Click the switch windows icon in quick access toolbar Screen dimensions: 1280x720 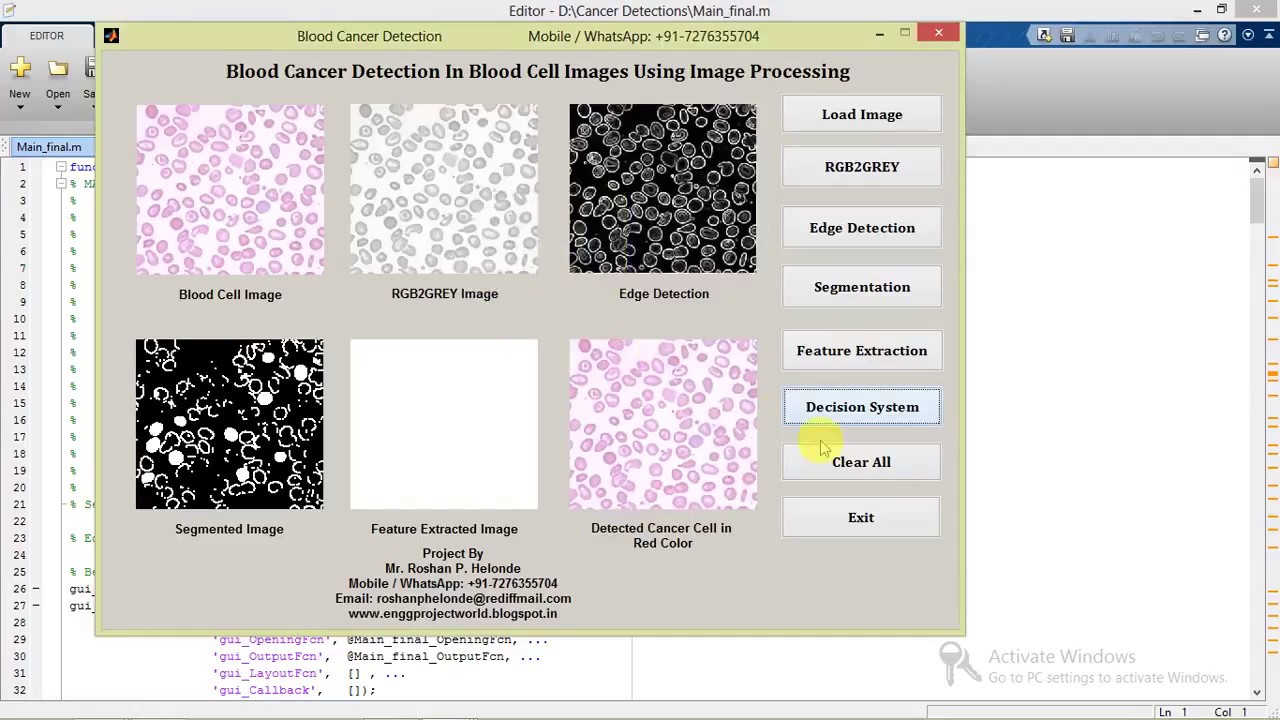(x=1203, y=35)
